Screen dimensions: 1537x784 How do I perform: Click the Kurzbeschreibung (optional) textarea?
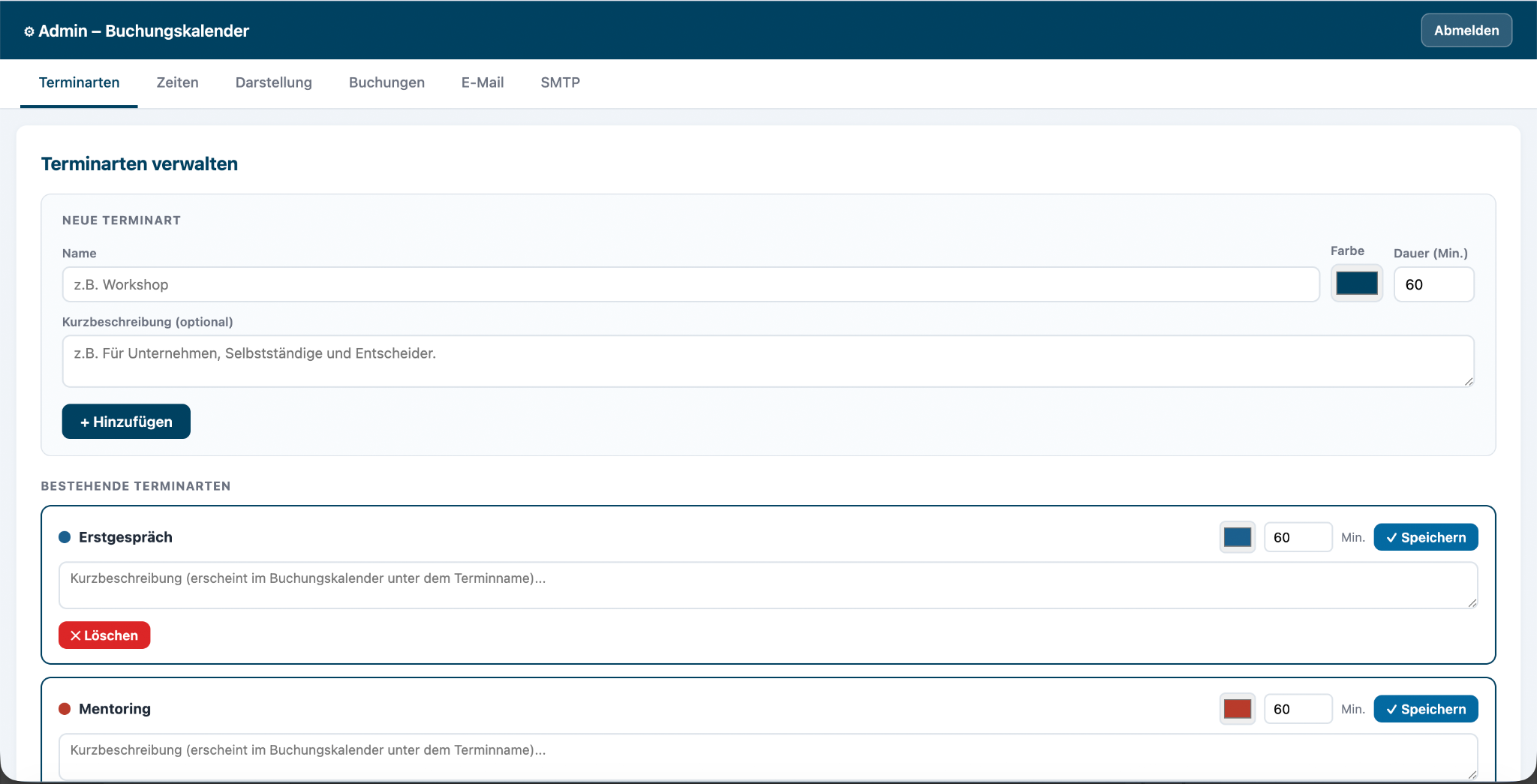768,361
